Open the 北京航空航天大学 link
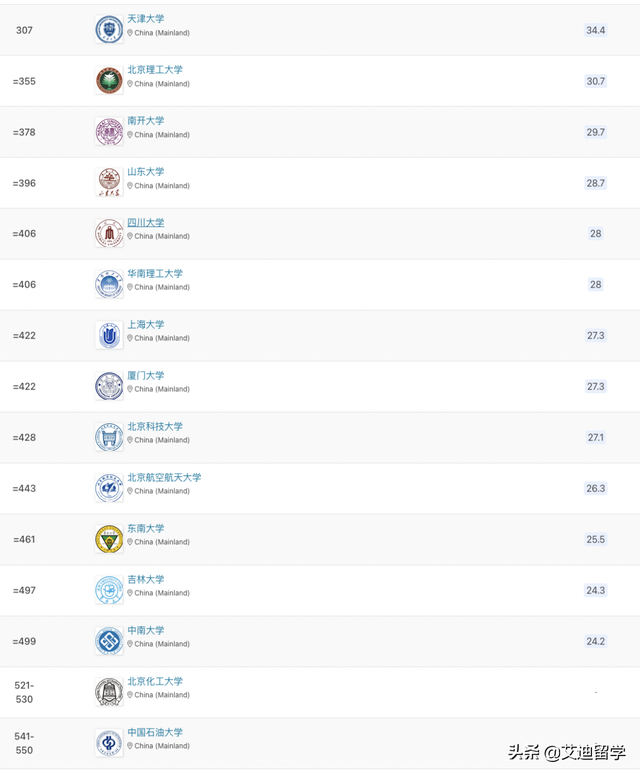 coord(165,477)
